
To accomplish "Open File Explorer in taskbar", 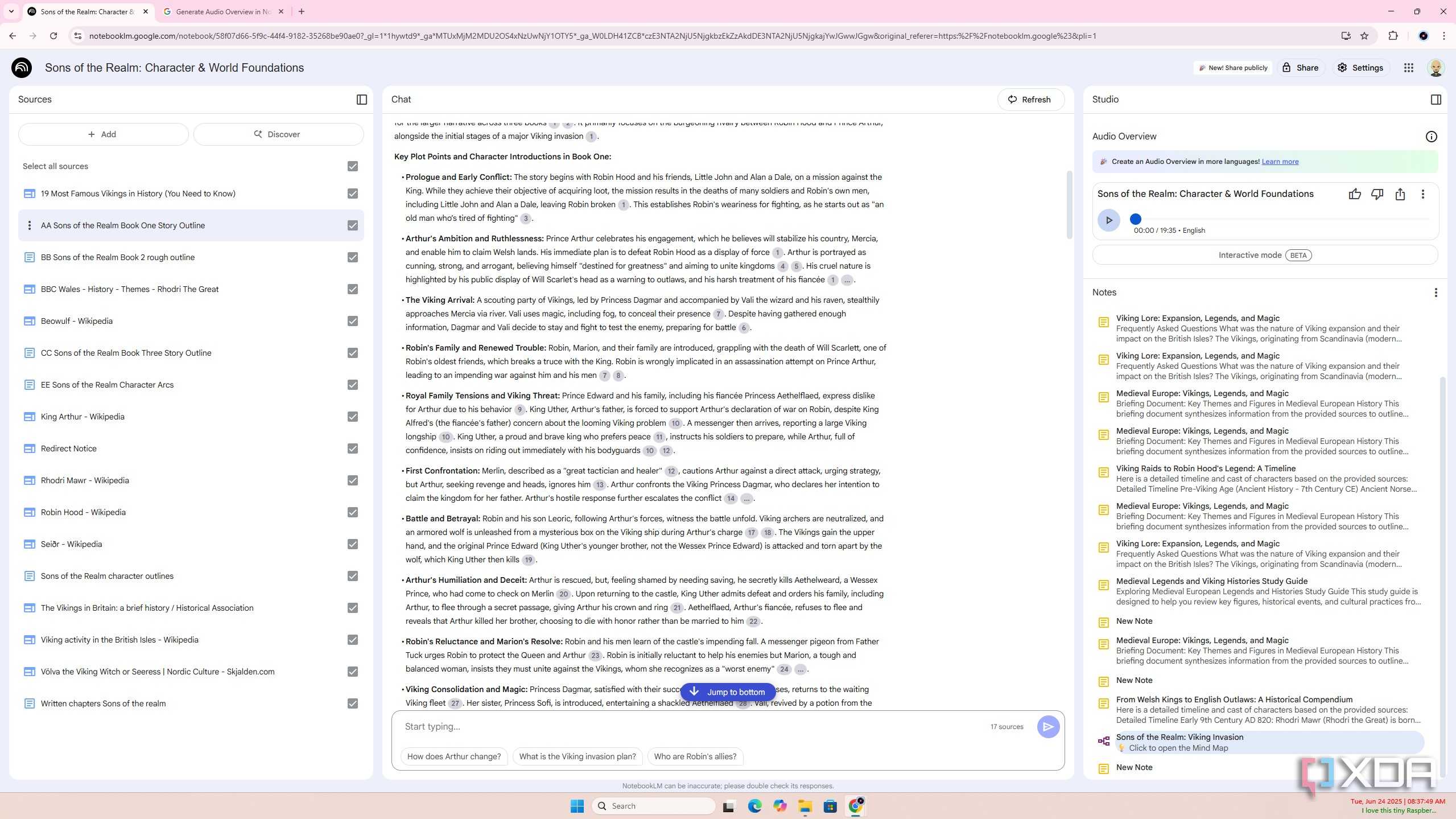I will pos(805,806).
